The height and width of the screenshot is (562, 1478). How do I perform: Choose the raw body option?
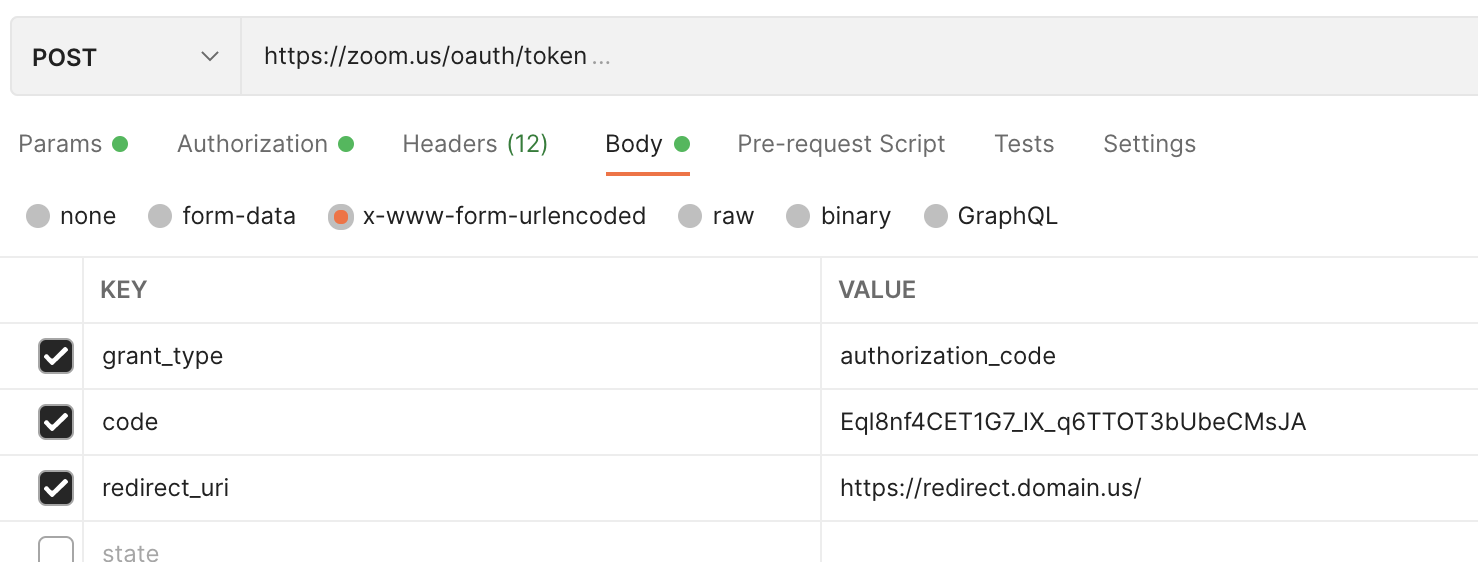click(x=690, y=216)
